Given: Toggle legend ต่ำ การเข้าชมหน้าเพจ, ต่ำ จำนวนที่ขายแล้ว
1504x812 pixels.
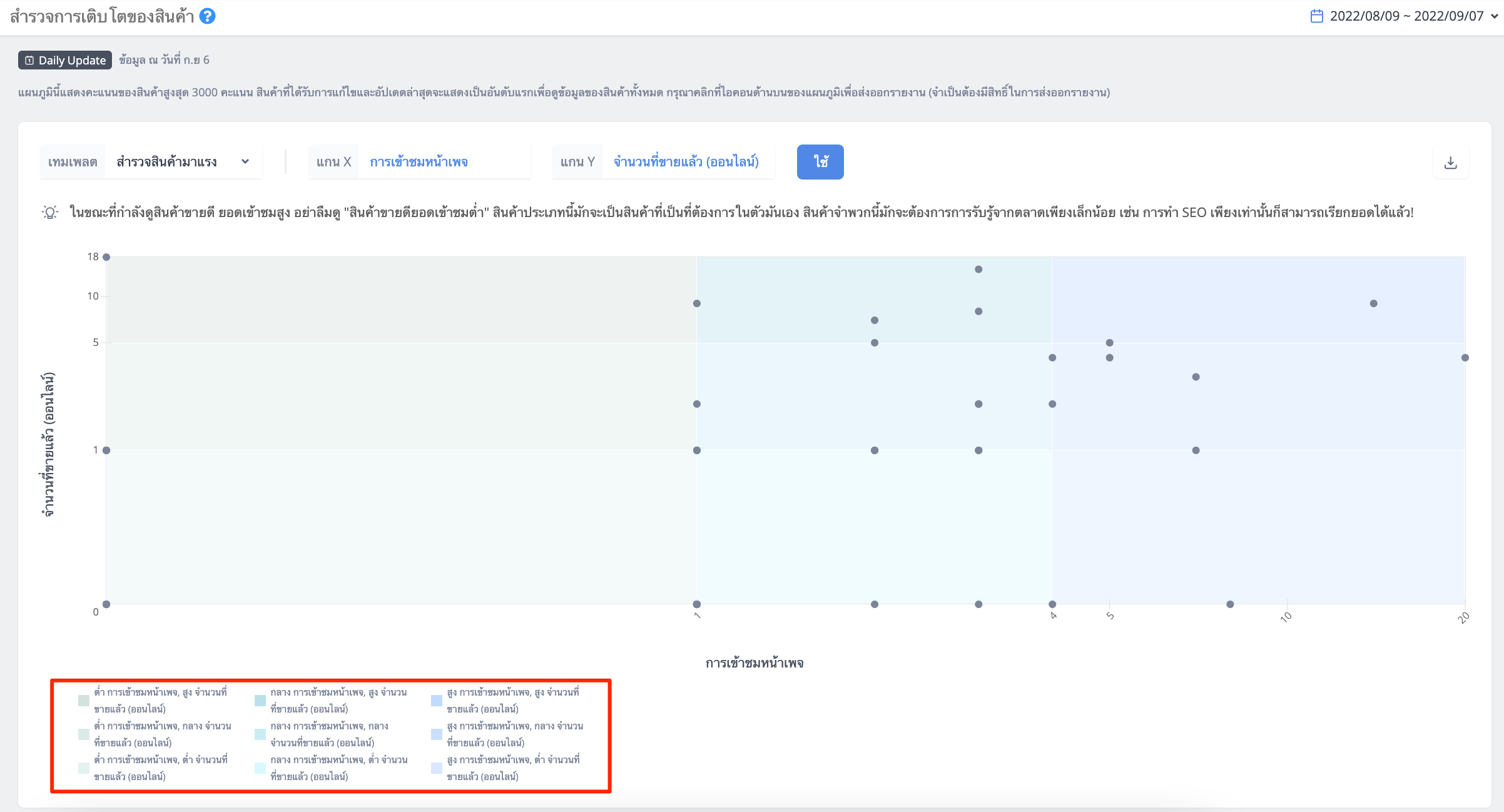Looking at the screenshot, I should click(153, 768).
